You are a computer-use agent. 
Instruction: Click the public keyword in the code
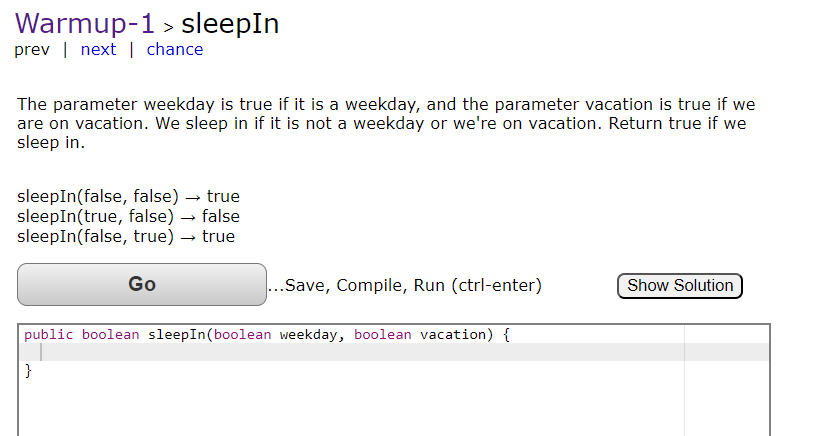[48, 334]
